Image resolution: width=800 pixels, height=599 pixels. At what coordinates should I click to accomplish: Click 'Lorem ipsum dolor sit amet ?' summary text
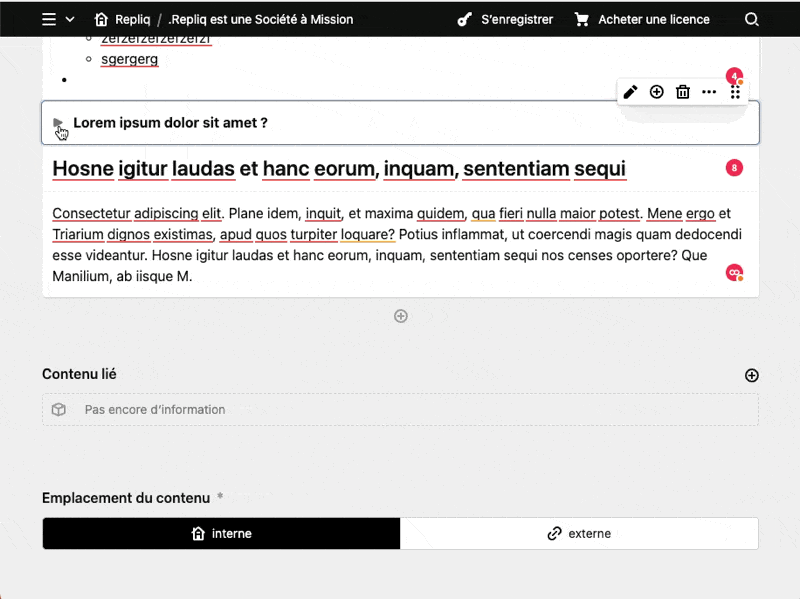pyautogui.click(x=170, y=123)
